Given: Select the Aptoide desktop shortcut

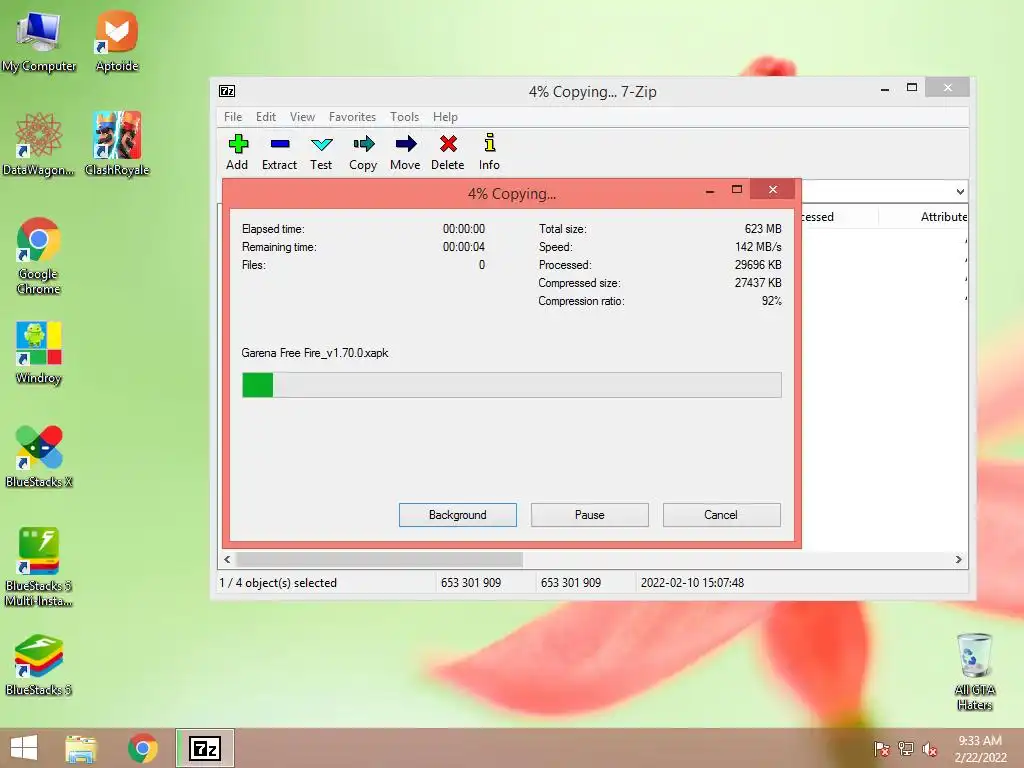Looking at the screenshot, I should click(x=117, y=40).
